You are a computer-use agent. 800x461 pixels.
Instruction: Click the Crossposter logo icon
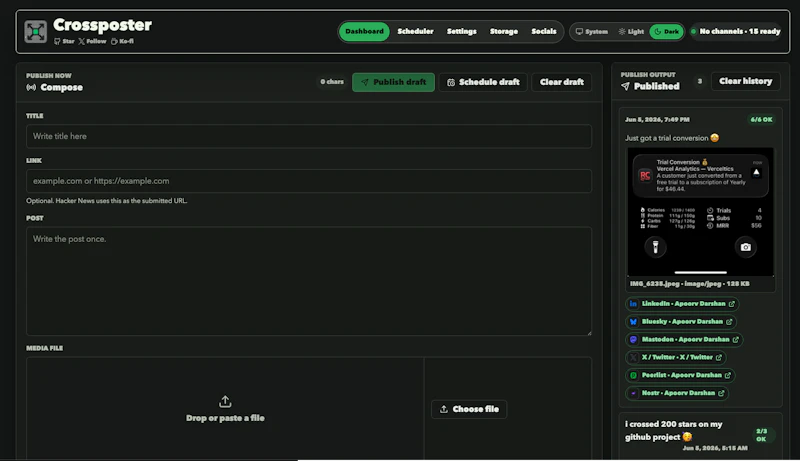[35, 32]
